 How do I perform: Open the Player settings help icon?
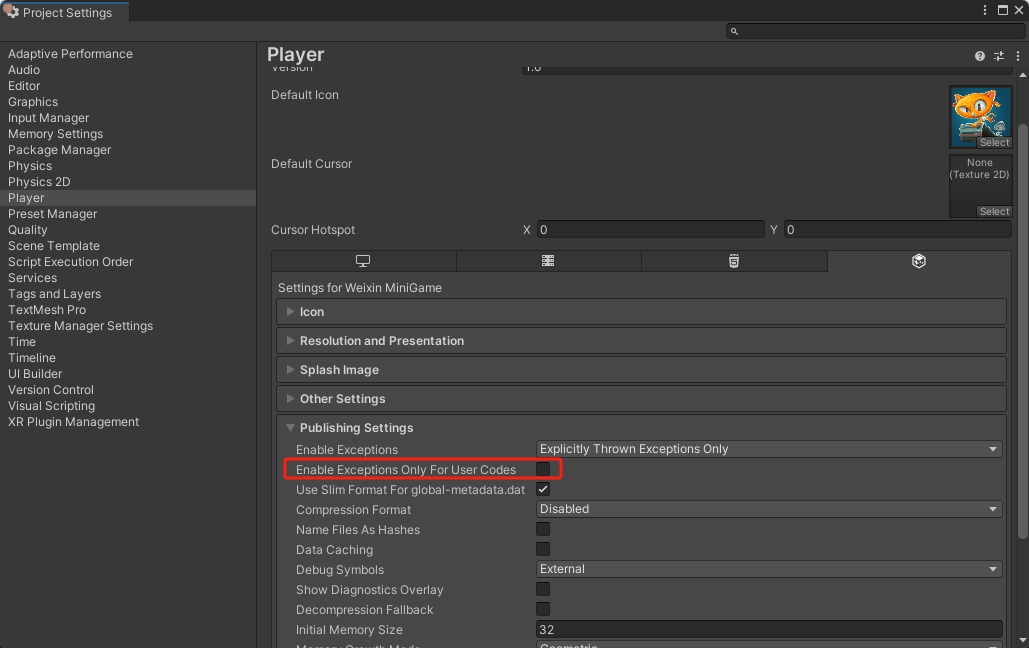coord(980,57)
